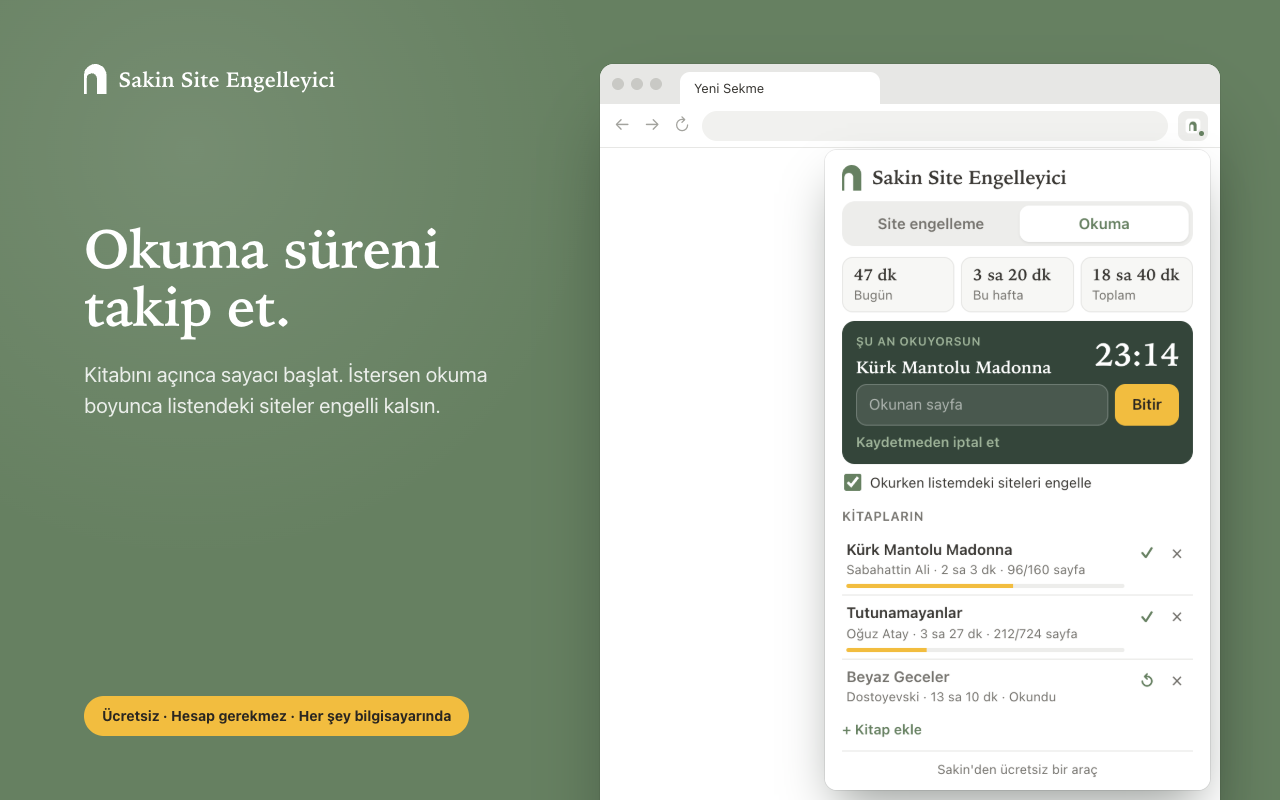Click the 'KİTAPLARIN' section heading
This screenshot has height=800, width=1280.
coord(883,517)
